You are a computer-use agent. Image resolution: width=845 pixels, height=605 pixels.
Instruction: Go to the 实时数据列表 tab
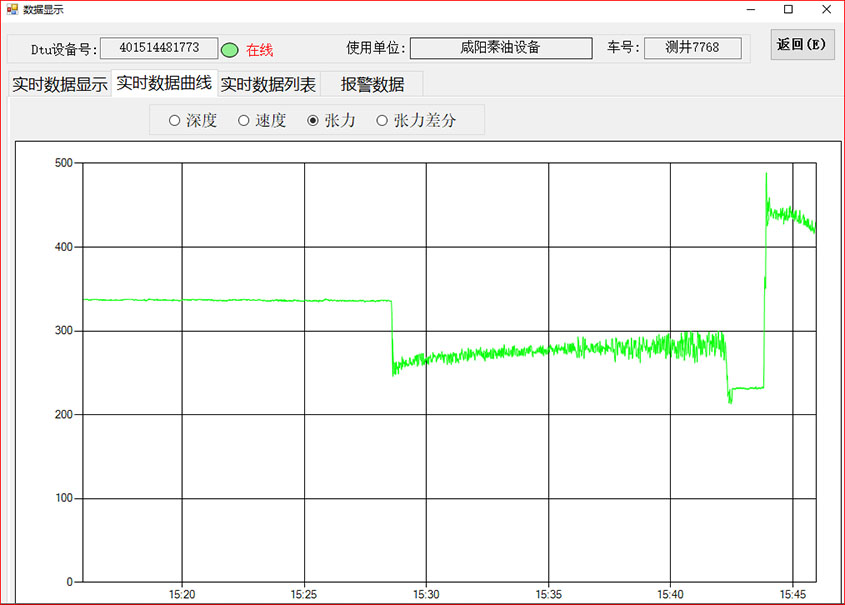268,85
